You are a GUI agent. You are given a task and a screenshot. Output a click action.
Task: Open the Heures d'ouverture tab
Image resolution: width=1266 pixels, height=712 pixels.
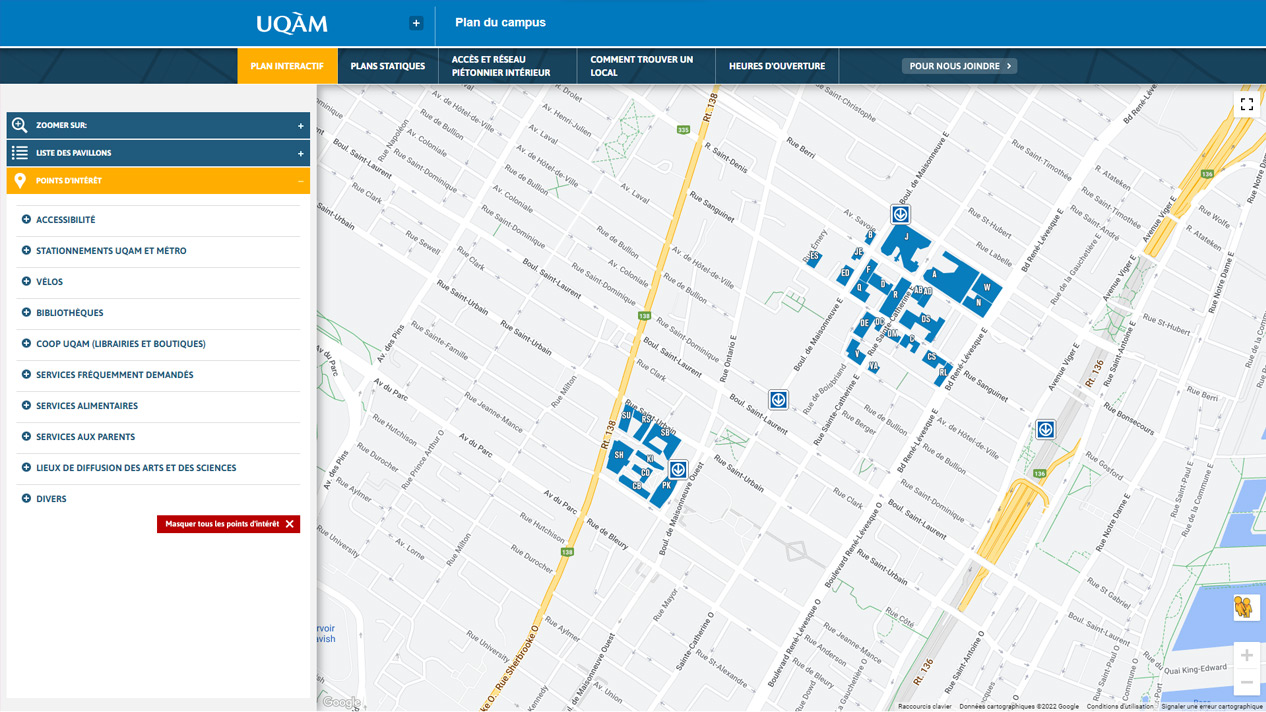point(776,66)
